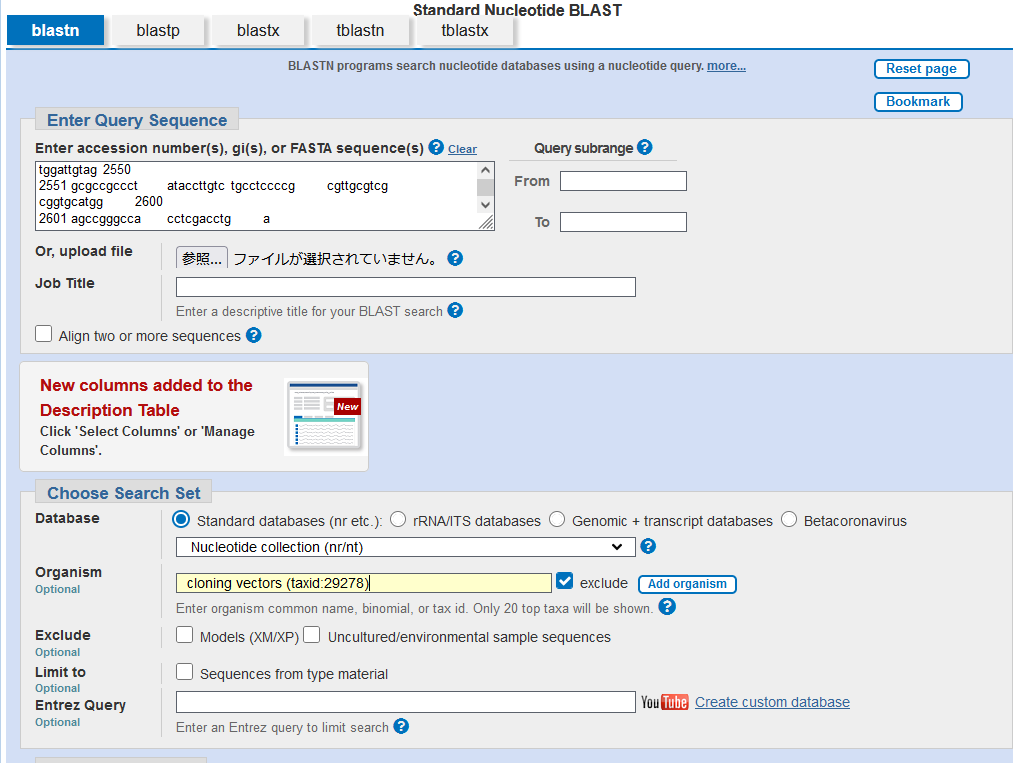This screenshot has width=1013, height=763.
Task: Click the New columns Description Table thumbnail
Action: [324, 416]
